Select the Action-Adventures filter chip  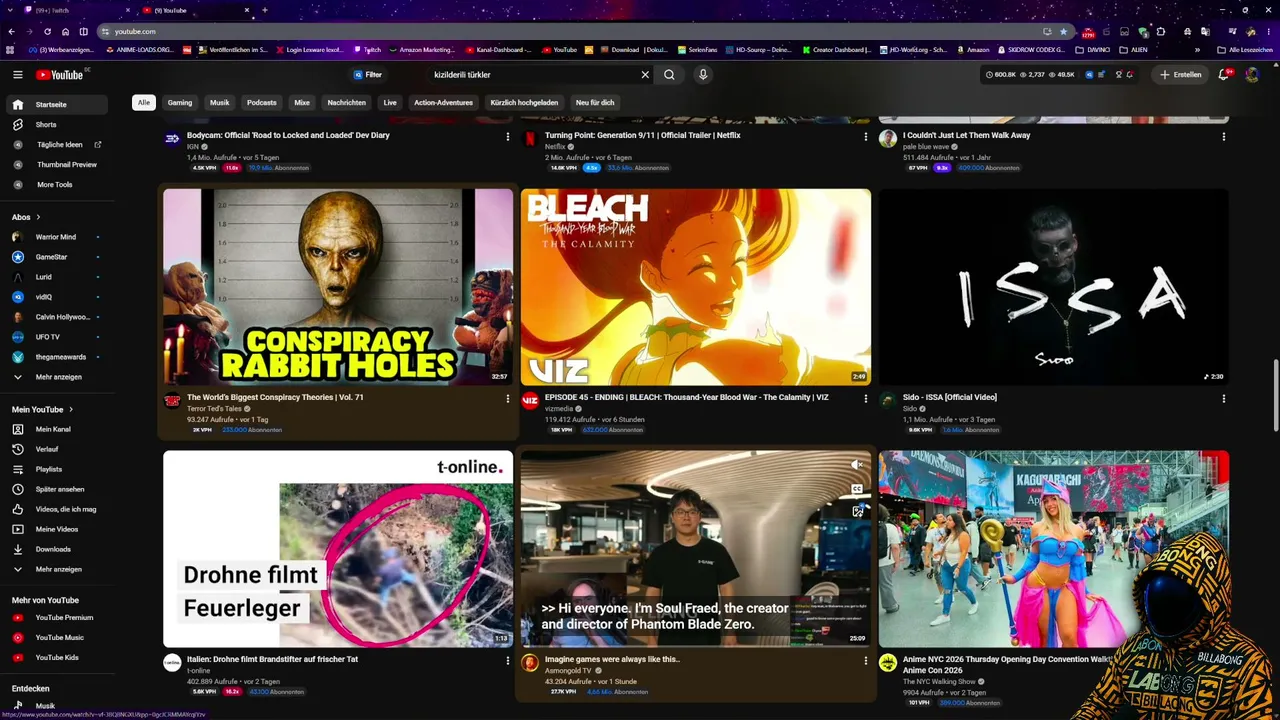(x=444, y=103)
